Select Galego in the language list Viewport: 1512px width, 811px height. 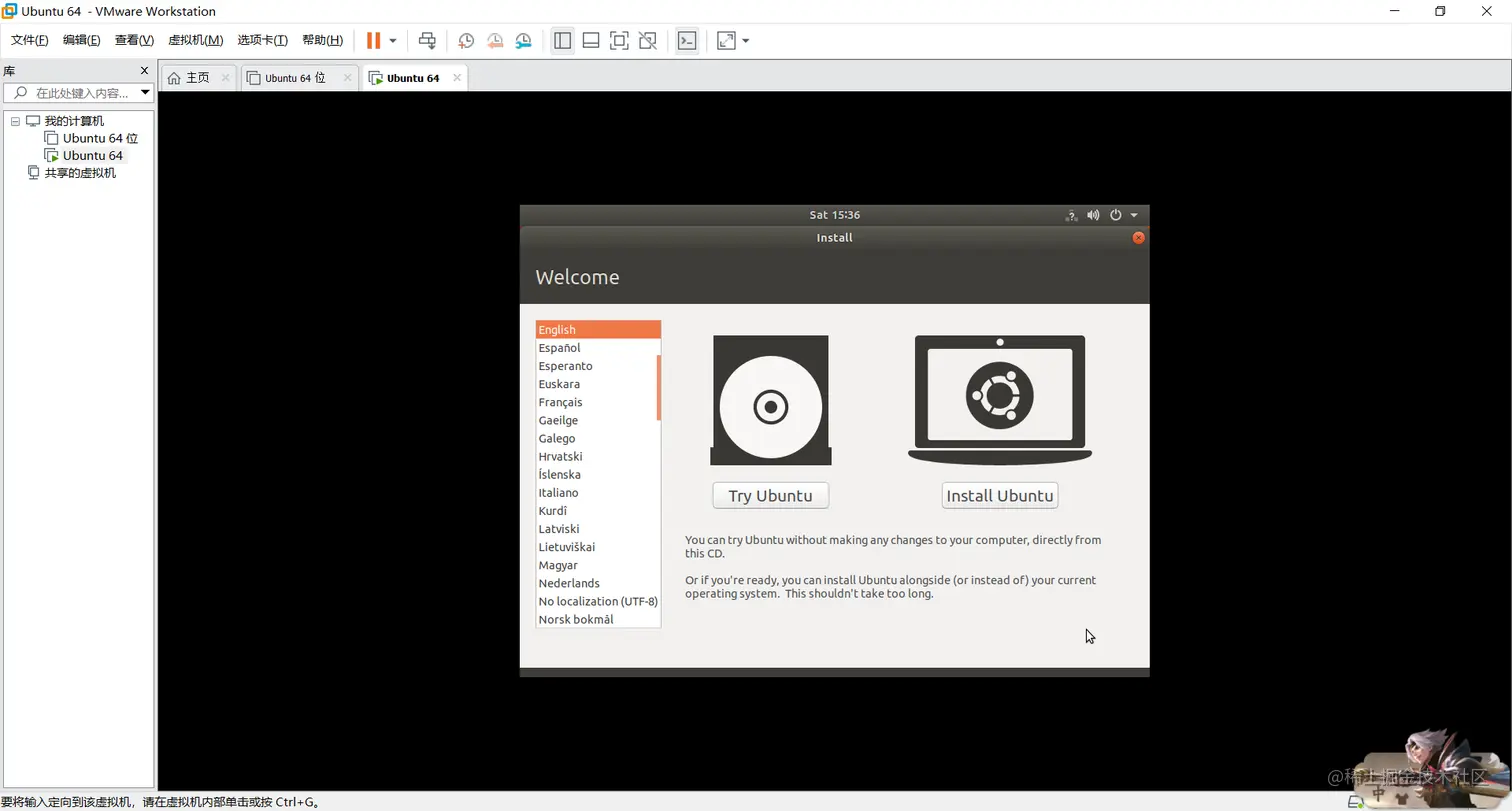(x=596, y=438)
